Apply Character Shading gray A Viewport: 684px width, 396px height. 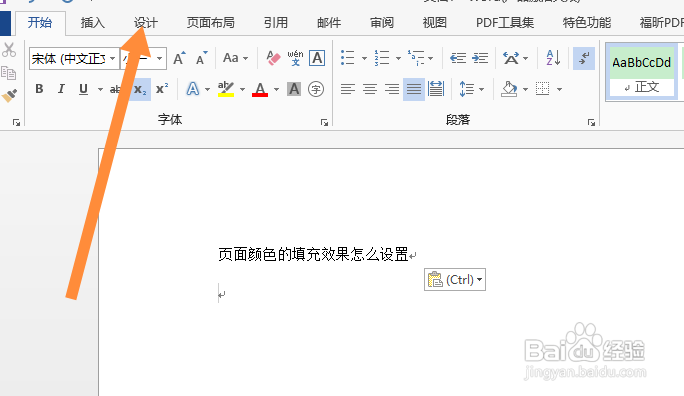click(294, 89)
